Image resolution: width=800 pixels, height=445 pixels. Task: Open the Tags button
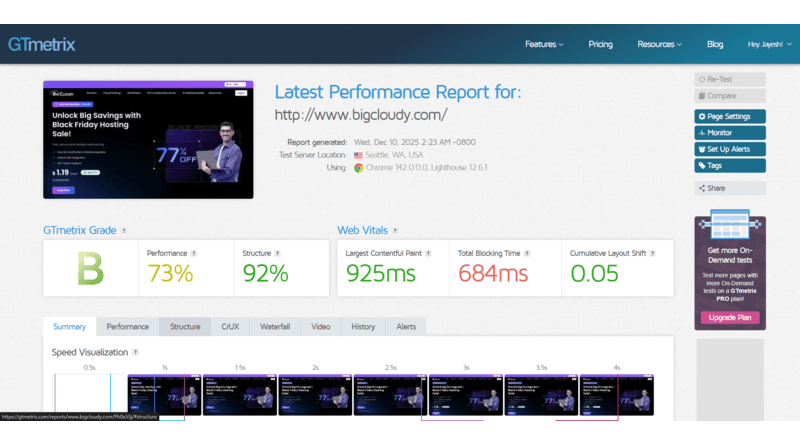(x=730, y=166)
